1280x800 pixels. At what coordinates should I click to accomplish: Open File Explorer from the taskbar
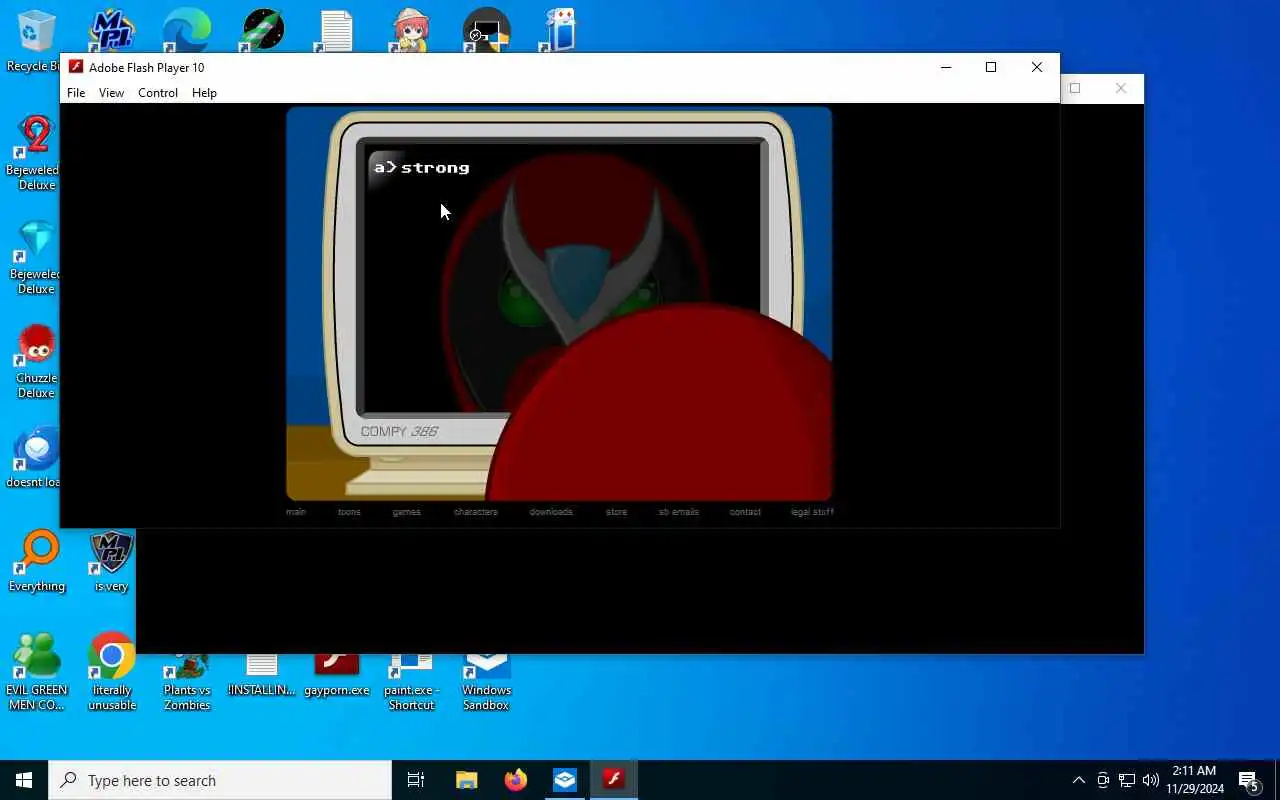click(466, 780)
